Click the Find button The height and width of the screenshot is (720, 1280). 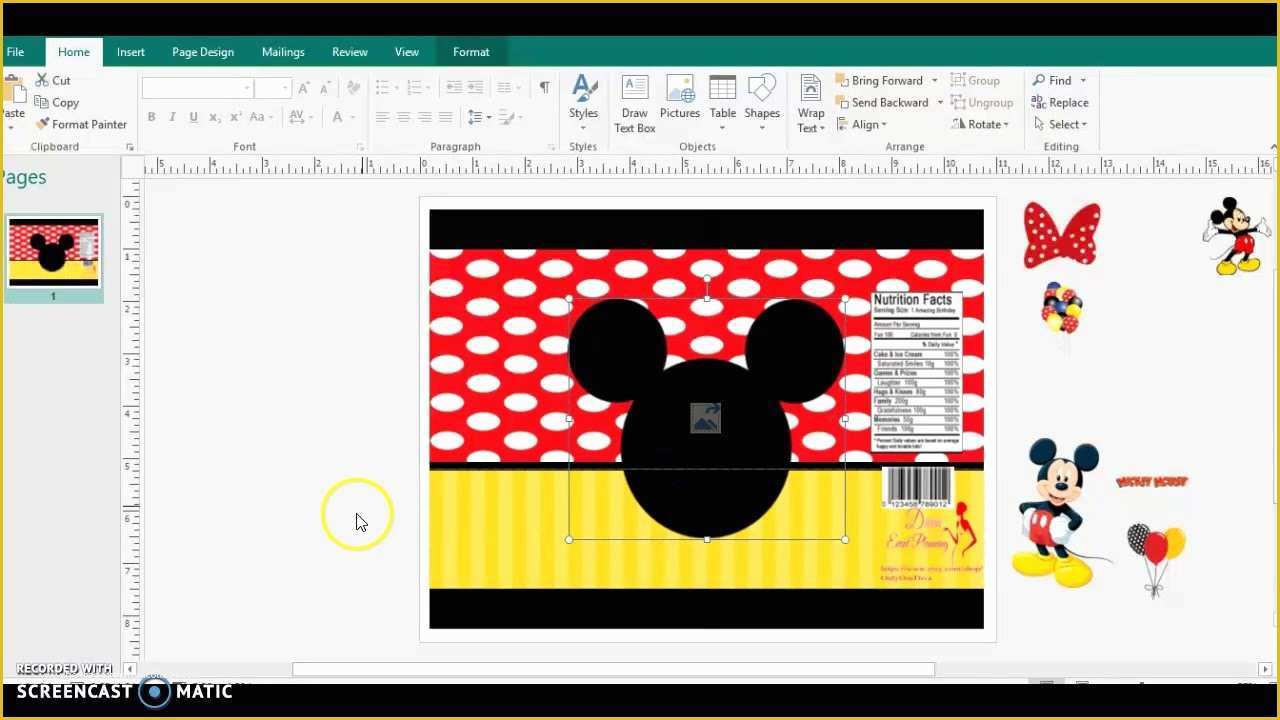pyautogui.click(x=1053, y=80)
